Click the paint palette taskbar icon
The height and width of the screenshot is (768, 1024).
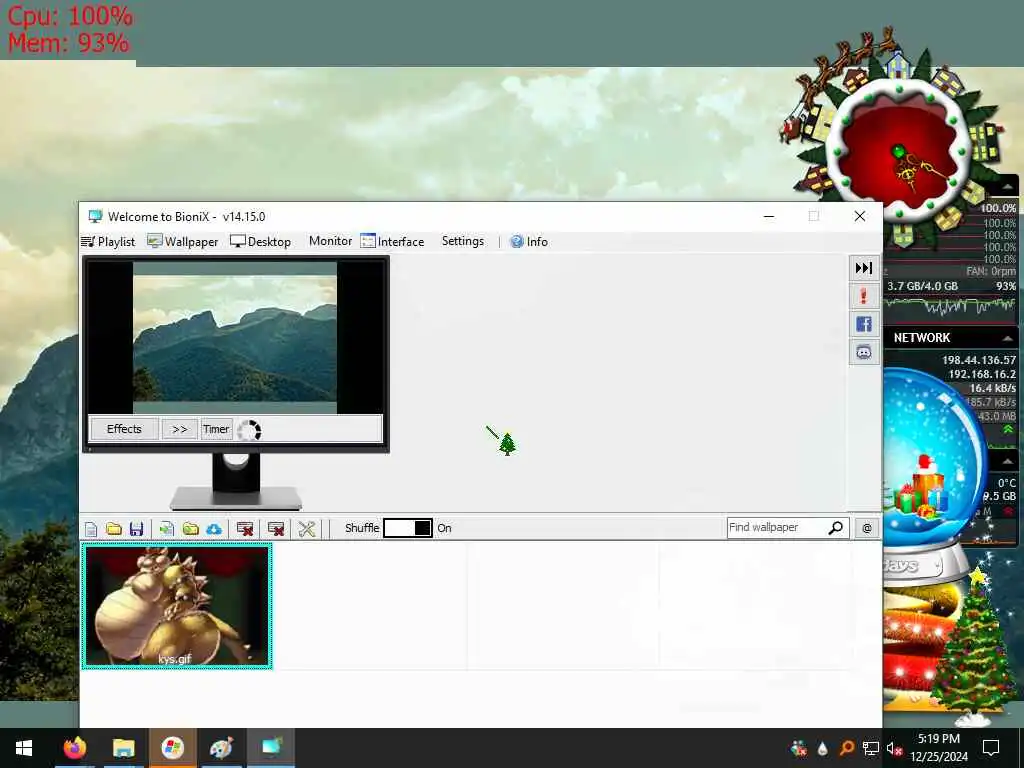tap(222, 748)
